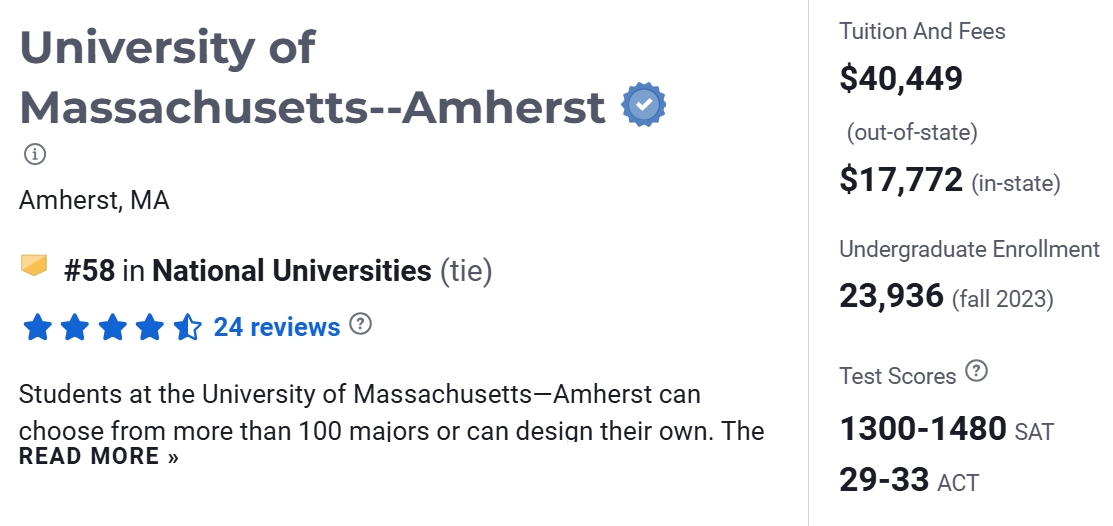The width and height of the screenshot is (1113, 526).
Task: Click the #58 ranking number
Action: tap(89, 270)
